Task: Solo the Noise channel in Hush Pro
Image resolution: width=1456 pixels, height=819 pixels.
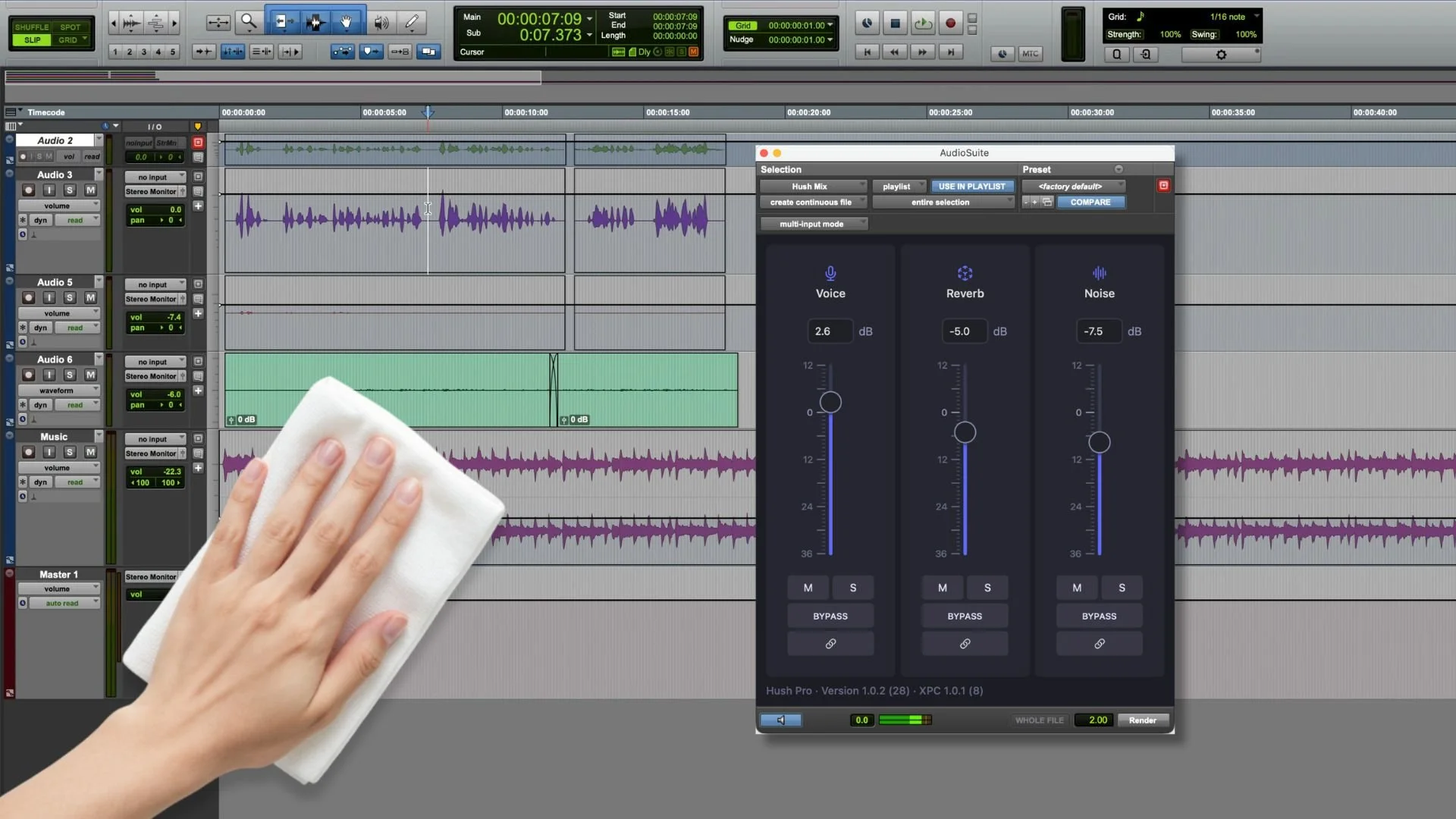Action: pos(1122,588)
